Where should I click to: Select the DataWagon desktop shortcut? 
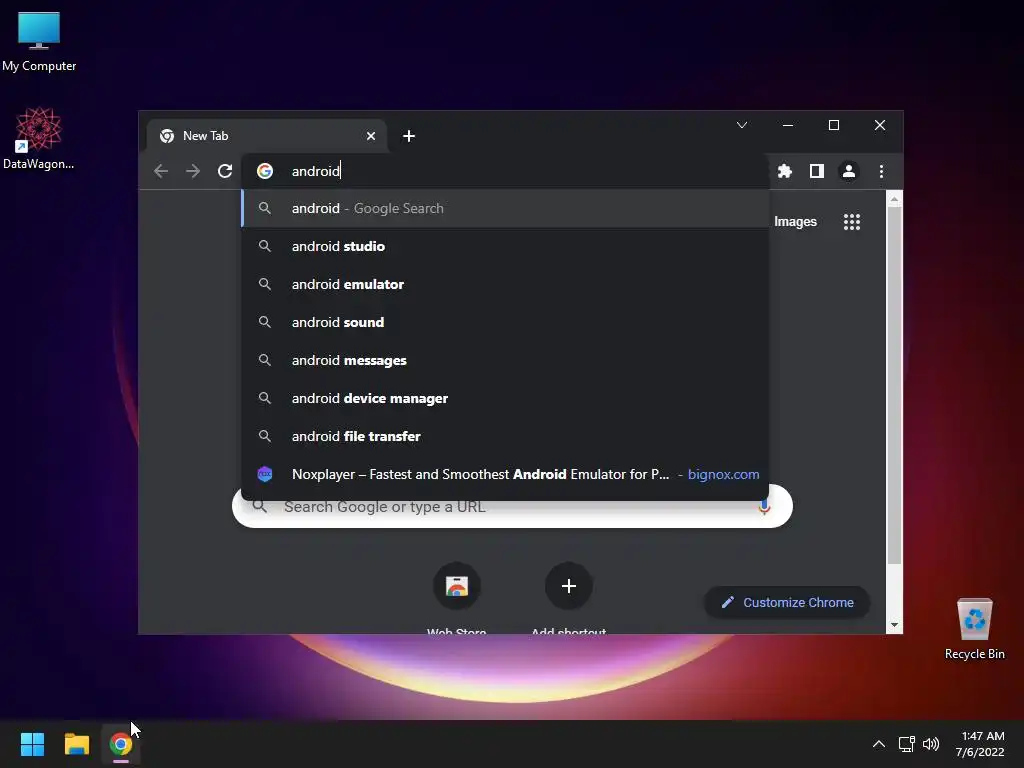pyautogui.click(x=39, y=138)
